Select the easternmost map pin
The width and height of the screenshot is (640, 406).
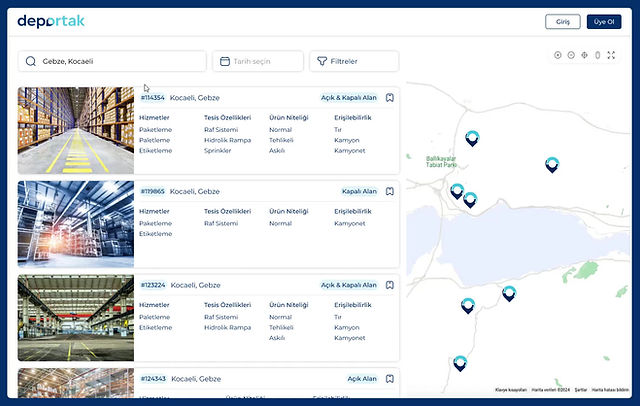552,164
